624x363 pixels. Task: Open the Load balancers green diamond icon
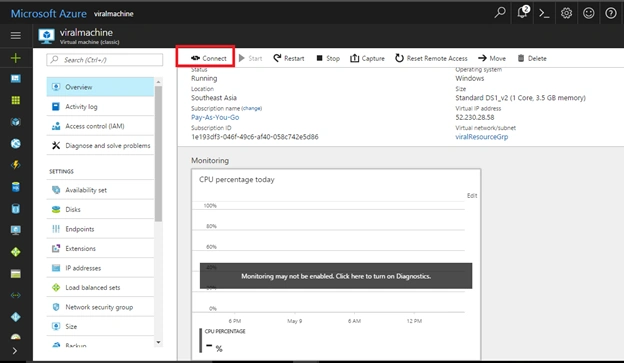[x=16, y=252]
